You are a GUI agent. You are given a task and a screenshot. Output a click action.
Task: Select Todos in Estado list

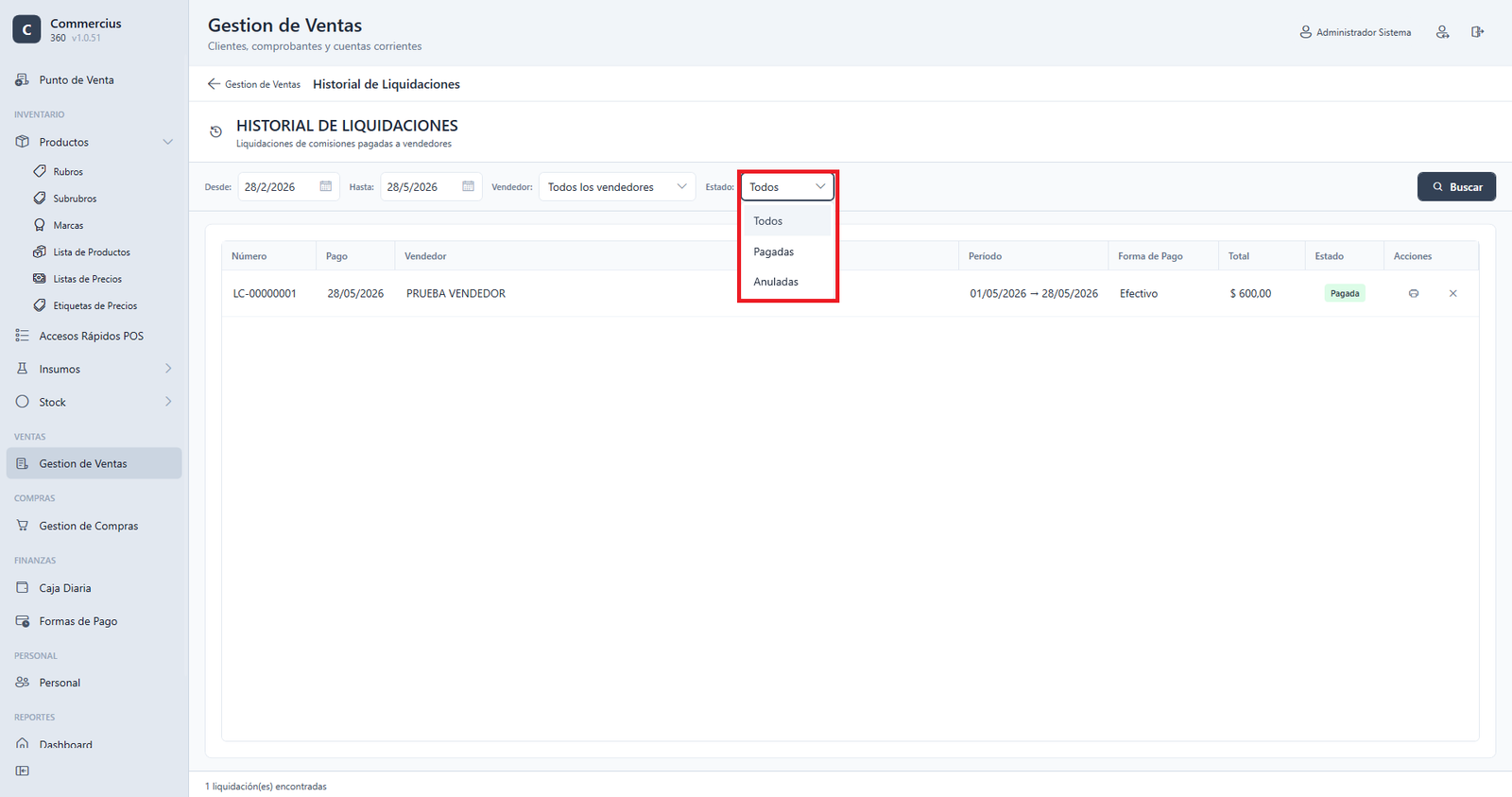pos(787,221)
